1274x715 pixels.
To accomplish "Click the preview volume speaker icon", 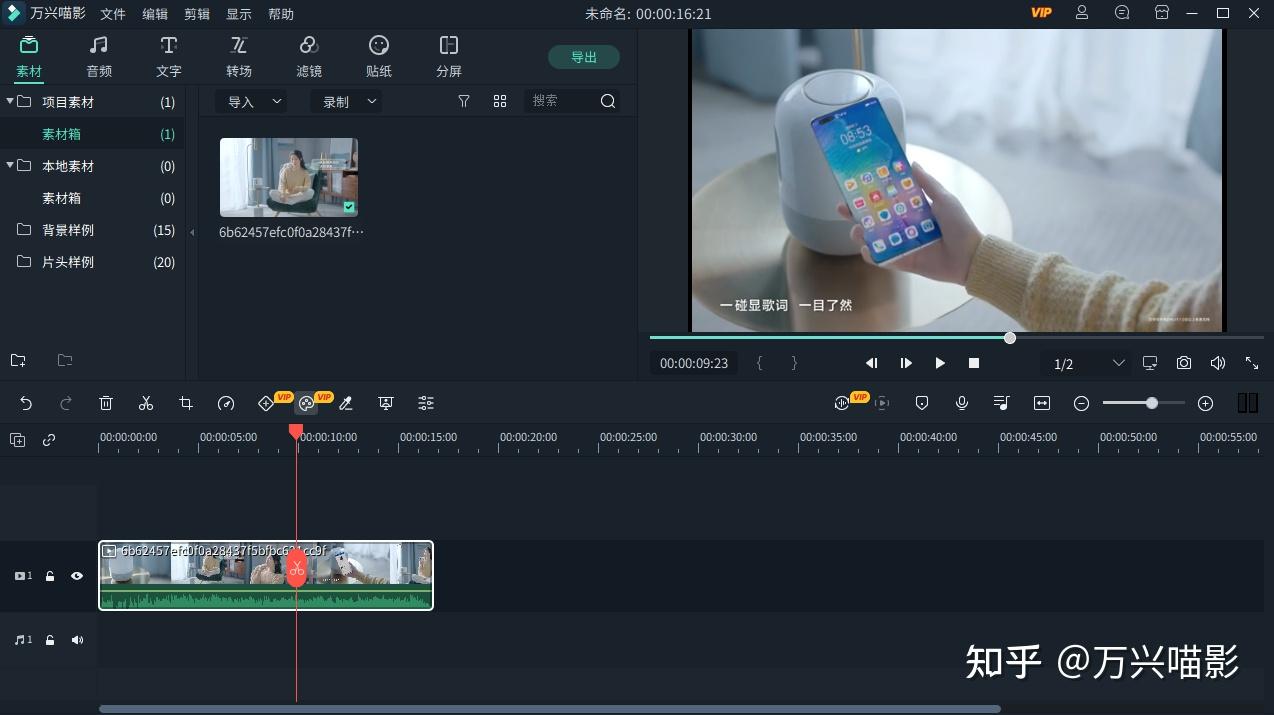I will point(1218,363).
